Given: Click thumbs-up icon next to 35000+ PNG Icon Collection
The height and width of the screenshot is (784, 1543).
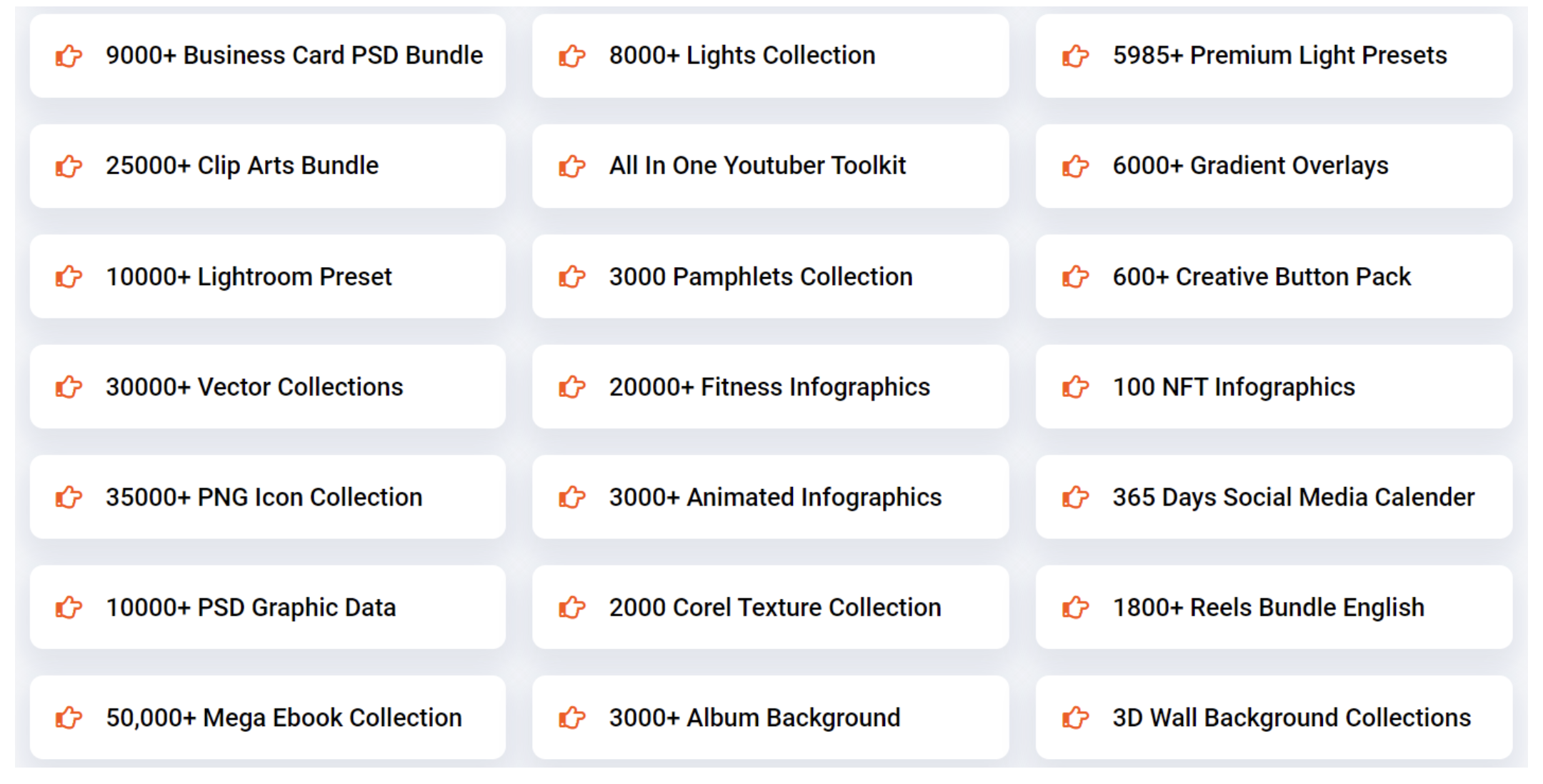Looking at the screenshot, I should [69, 497].
